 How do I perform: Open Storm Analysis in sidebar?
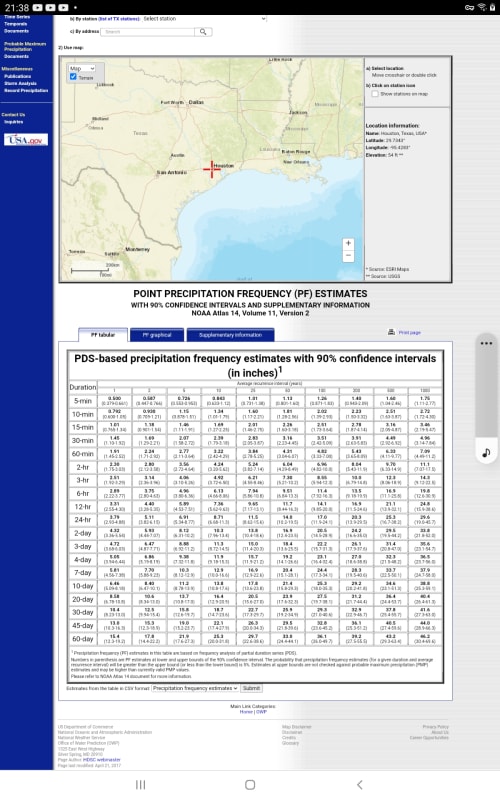[x=20, y=83]
